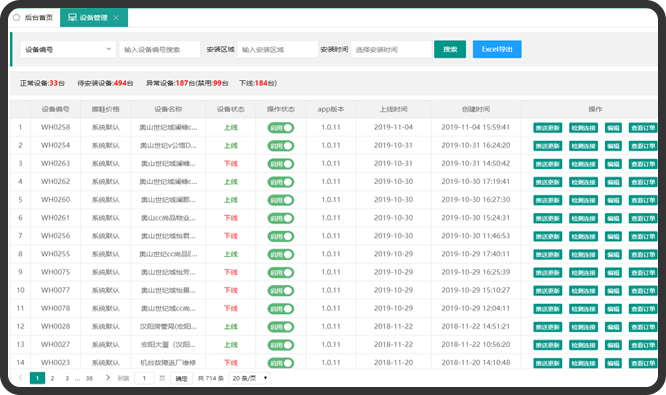The width and height of the screenshot is (666, 395).
Task: Click the 设备编号 column header
Action: point(56,109)
